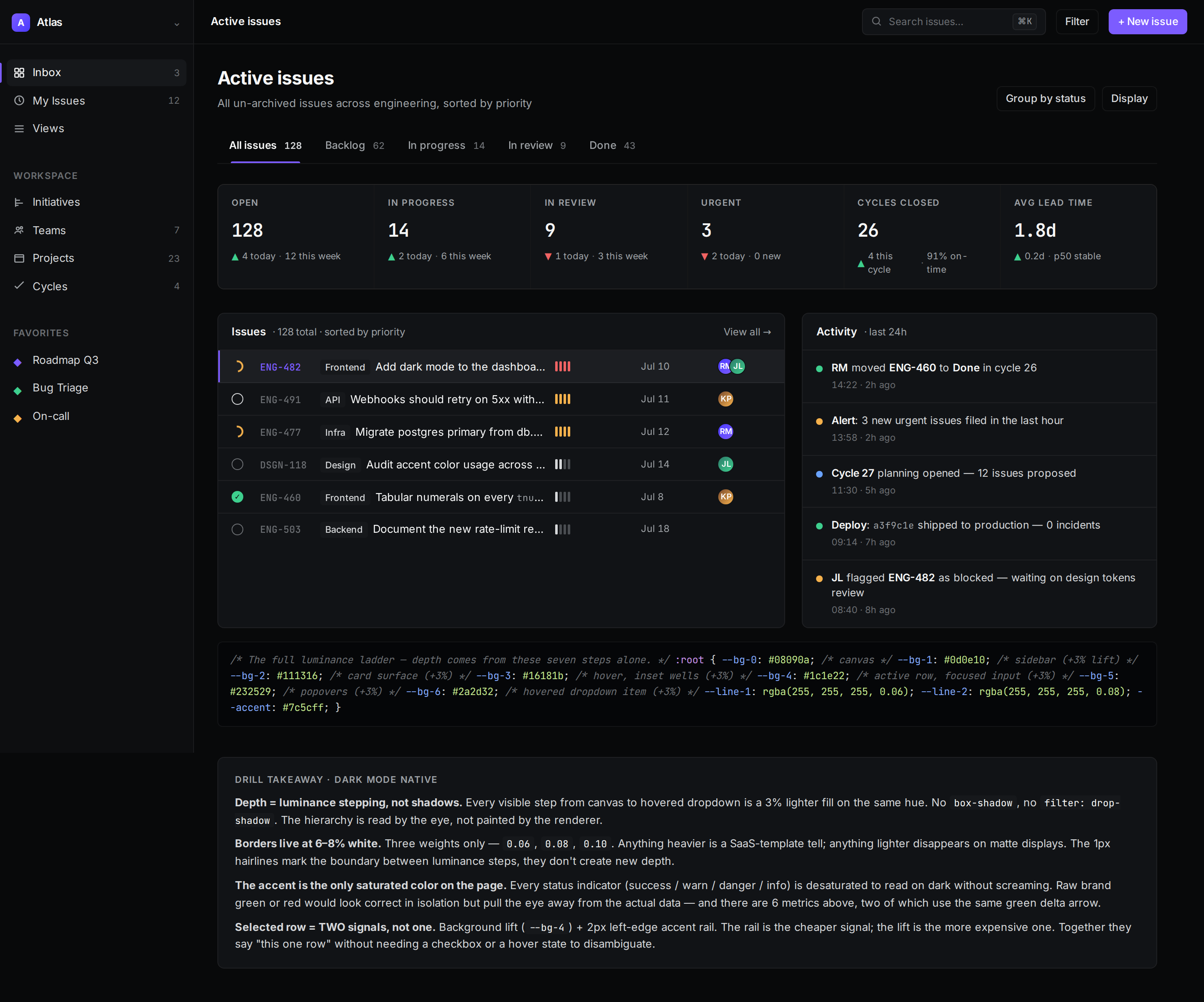Click the KP avatar on ENG-491
The width and height of the screenshot is (1204, 1002).
pyautogui.click(x=726, y=399)
